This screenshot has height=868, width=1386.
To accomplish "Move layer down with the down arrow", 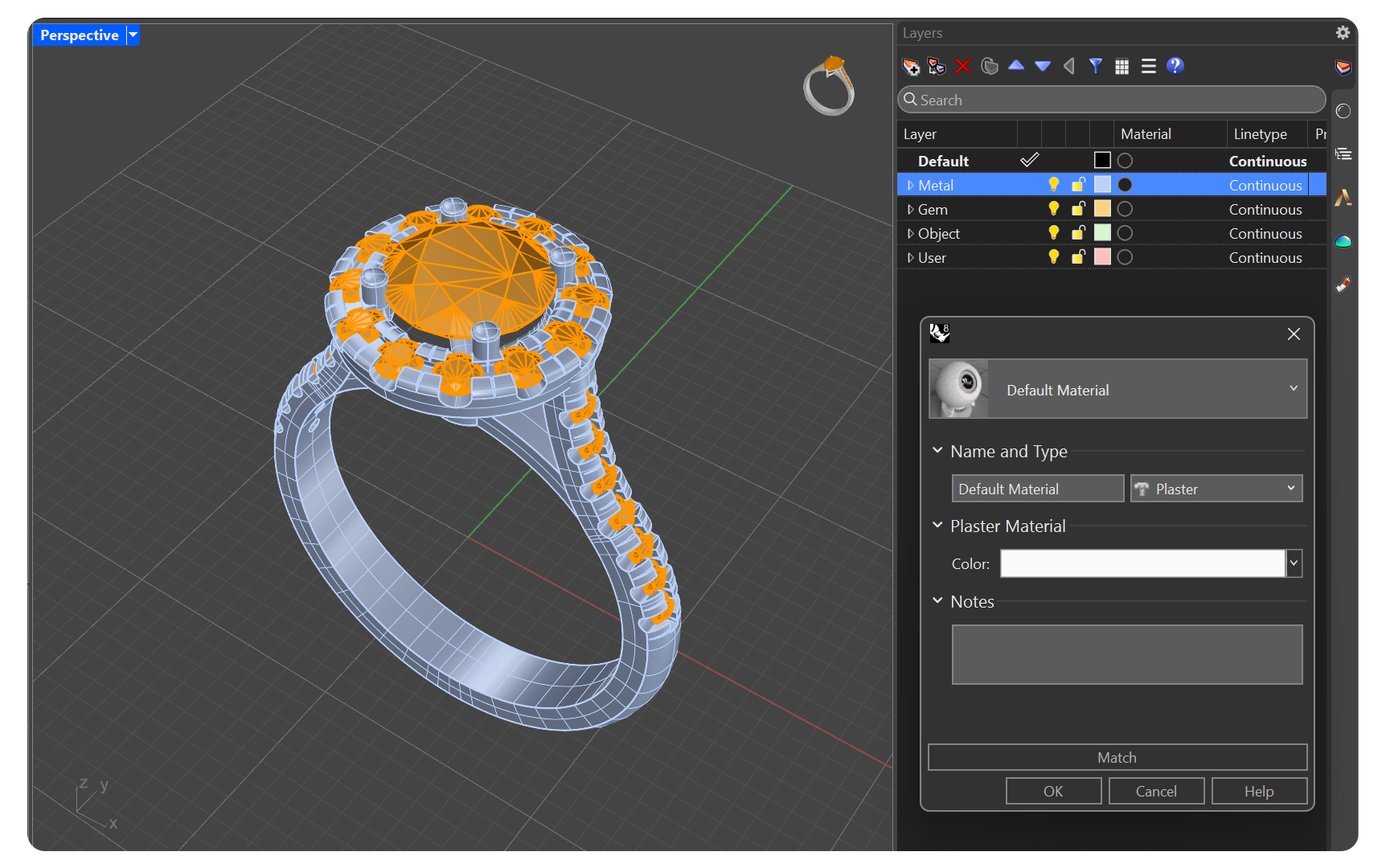I will [1043, 66].
